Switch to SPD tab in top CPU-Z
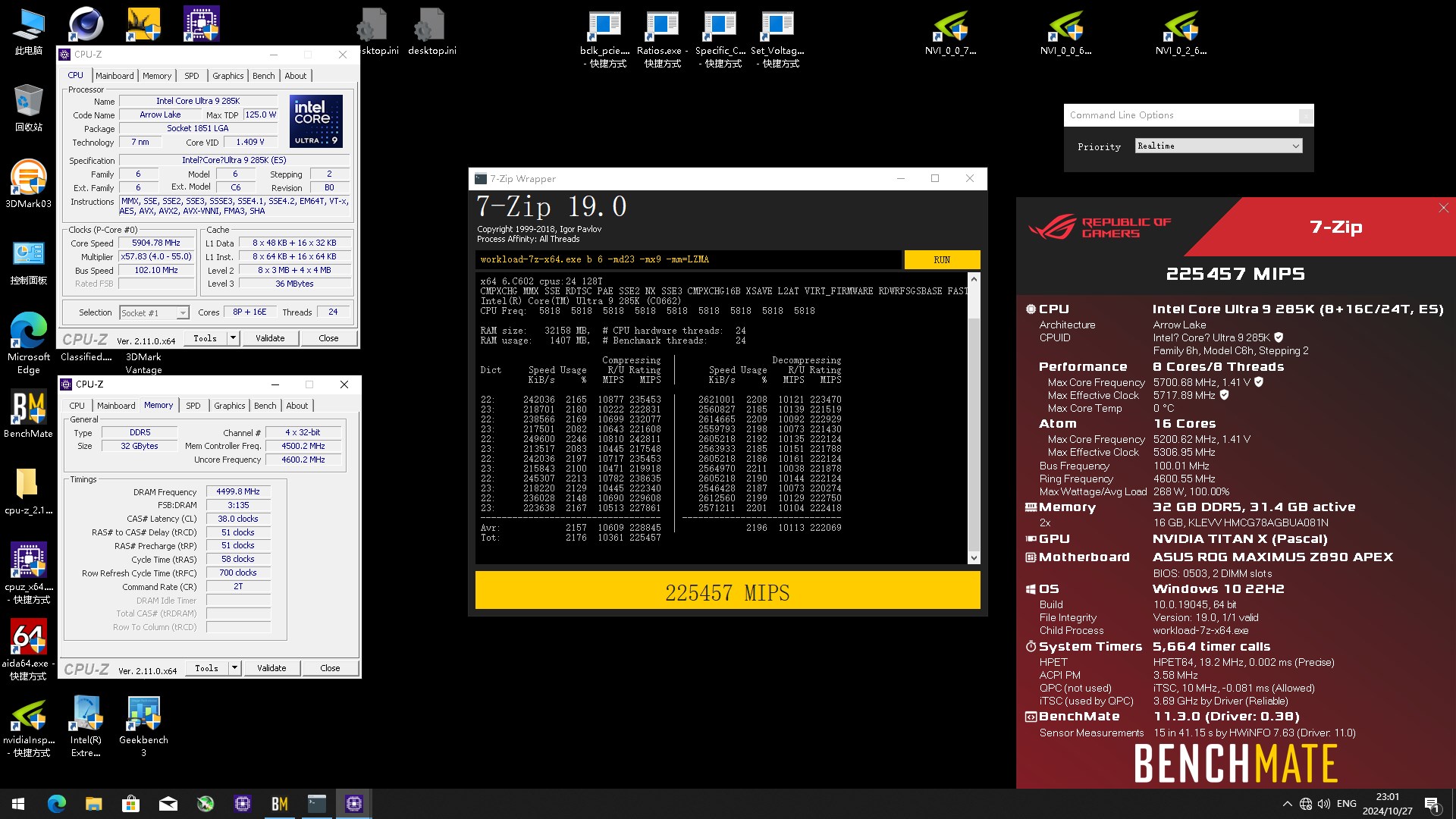 click(x=192, y=76)
